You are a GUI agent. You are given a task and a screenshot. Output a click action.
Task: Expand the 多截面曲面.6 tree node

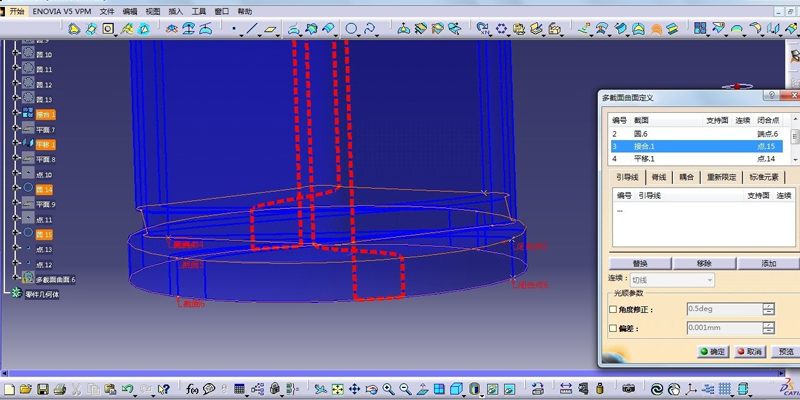15,279
